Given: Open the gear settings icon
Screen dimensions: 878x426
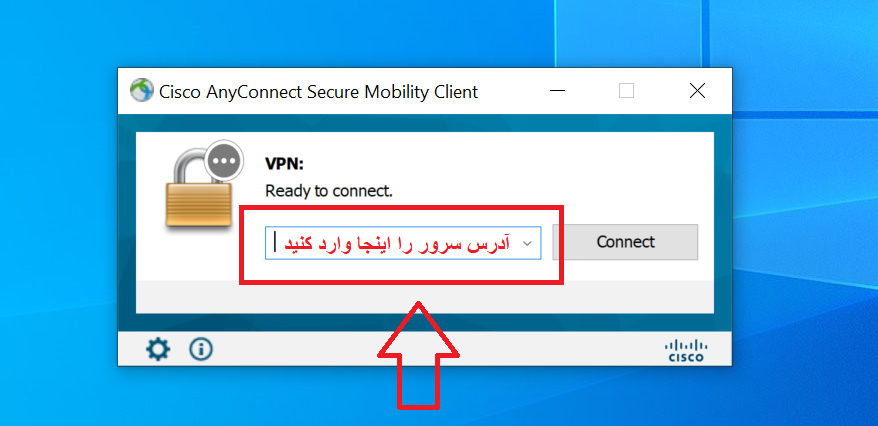Looking at the screenshot, I should 158,350.
